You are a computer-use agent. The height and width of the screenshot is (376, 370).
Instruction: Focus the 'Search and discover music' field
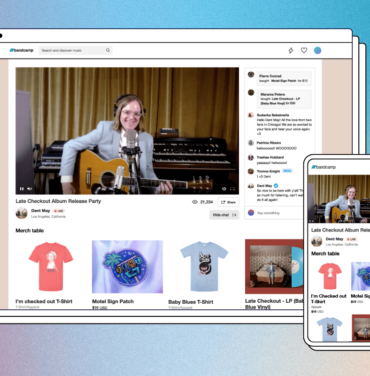(x=75, y=50)
